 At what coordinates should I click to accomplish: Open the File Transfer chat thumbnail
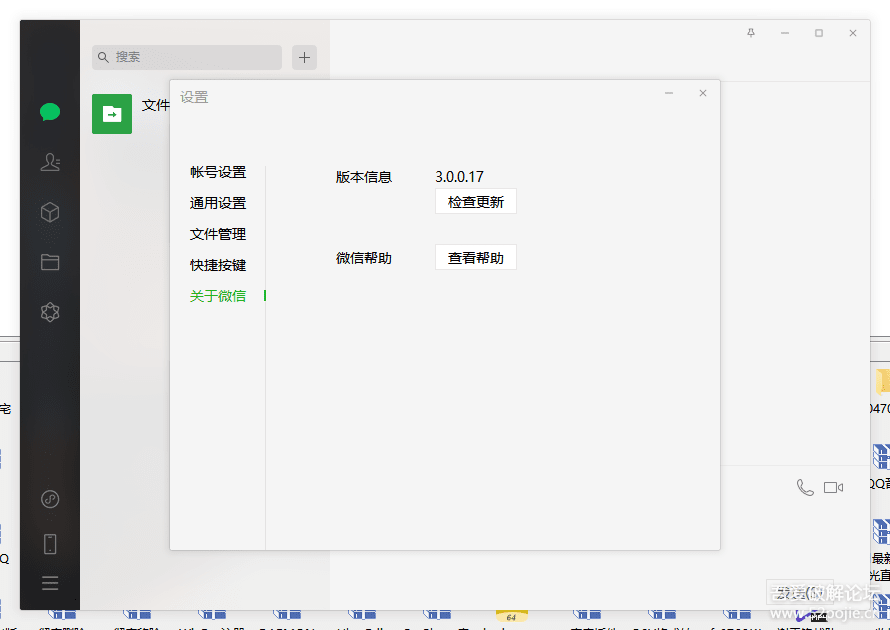click(x=112, y=114)
